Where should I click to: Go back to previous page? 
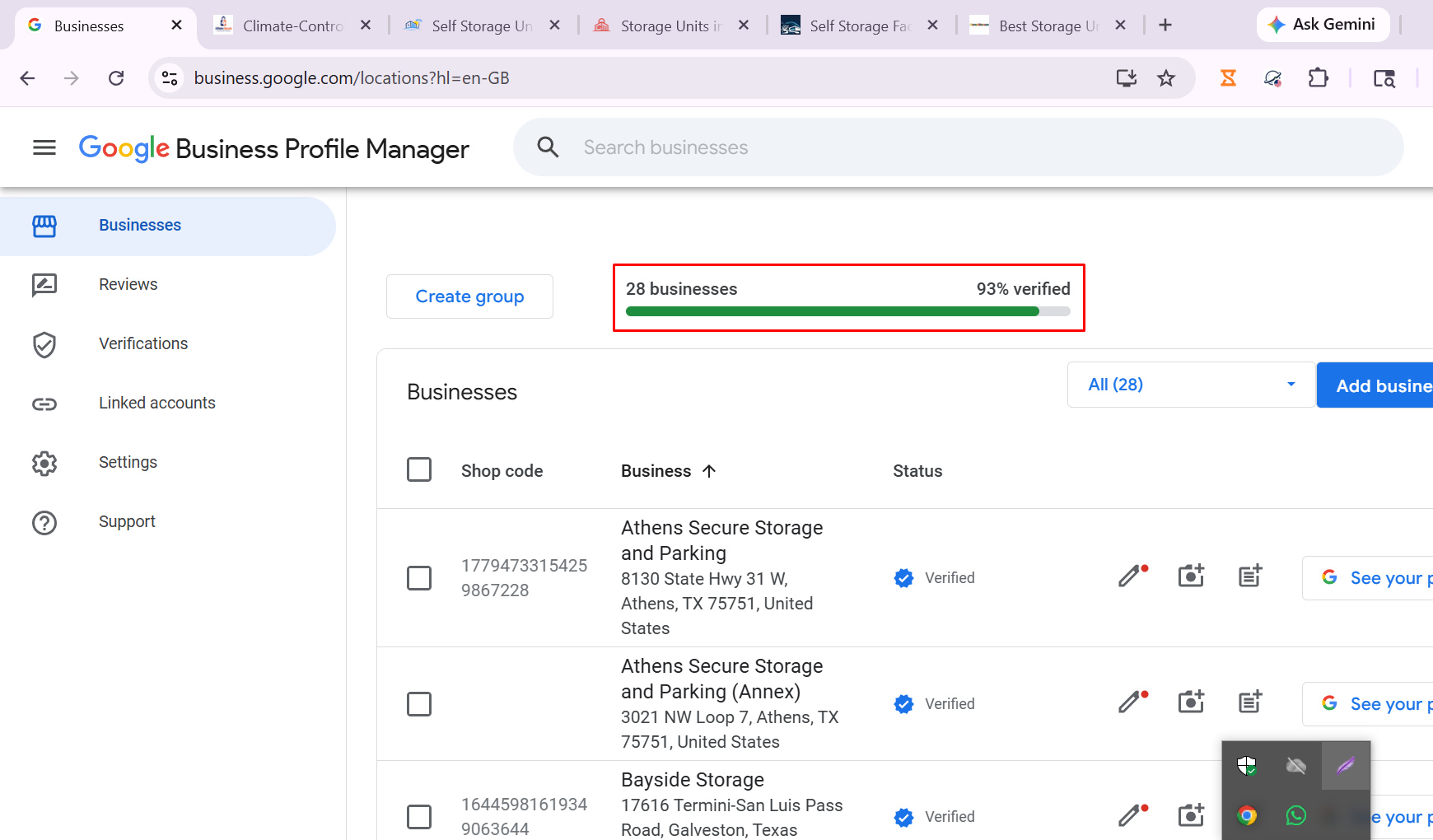coord(27,78)
